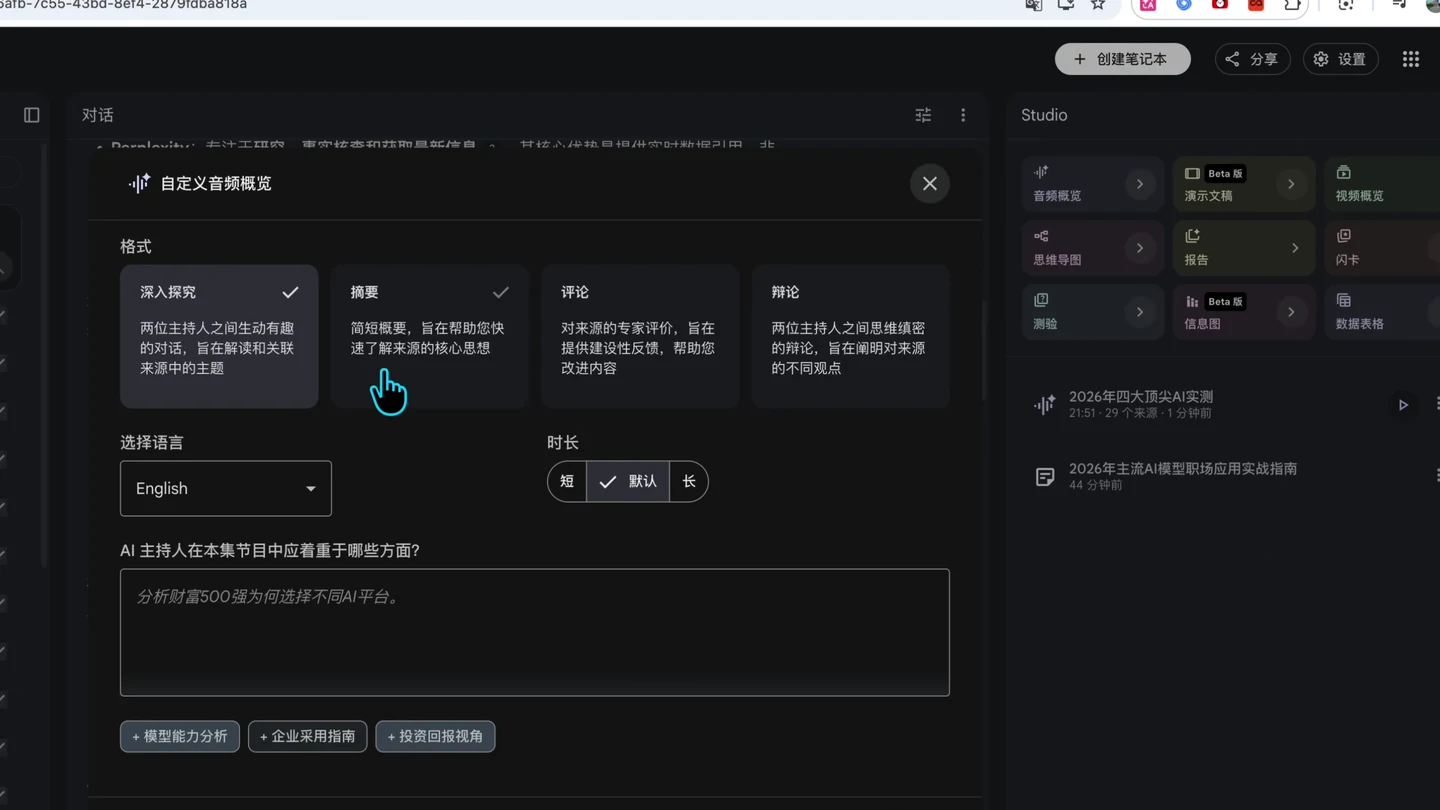
Task: Open 设置 from the top bar
Action: tap(1340, 59)
